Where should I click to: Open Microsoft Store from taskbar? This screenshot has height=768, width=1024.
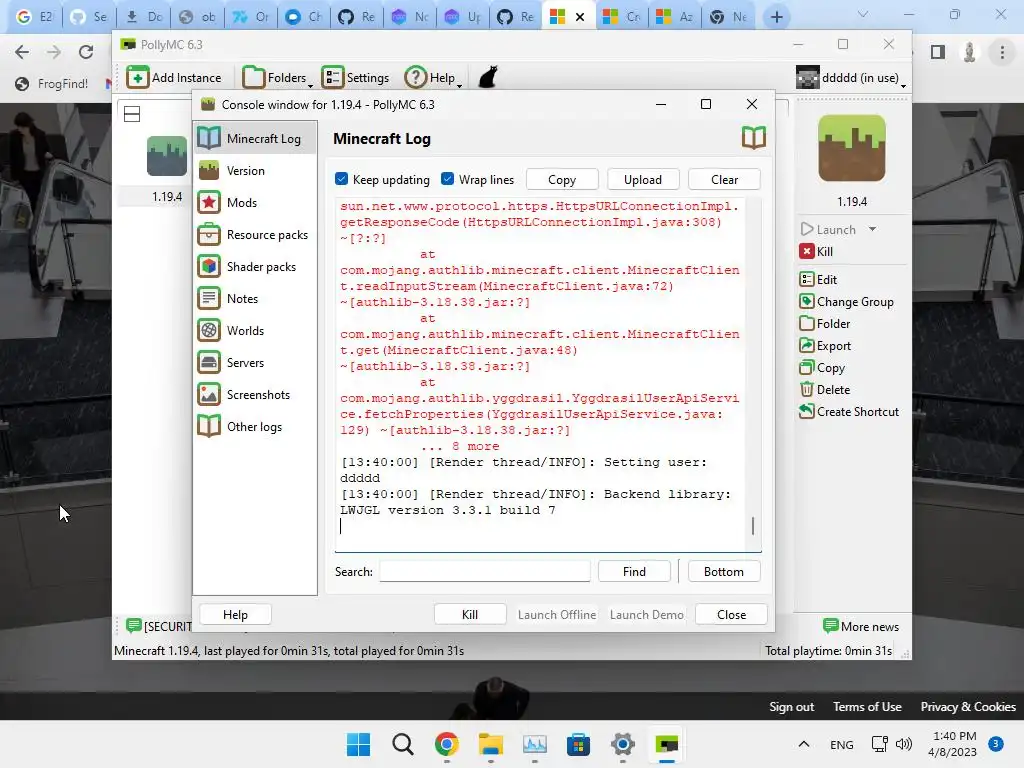[x=578, y=744]
